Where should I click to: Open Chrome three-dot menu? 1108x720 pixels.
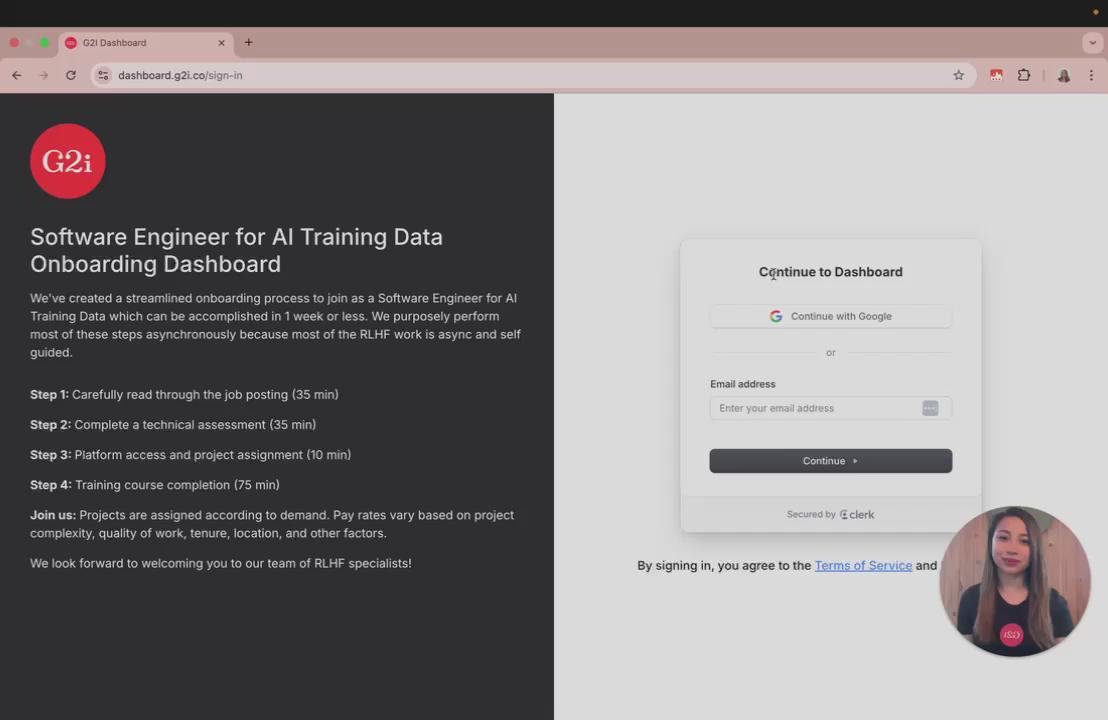coord(1091,75)
